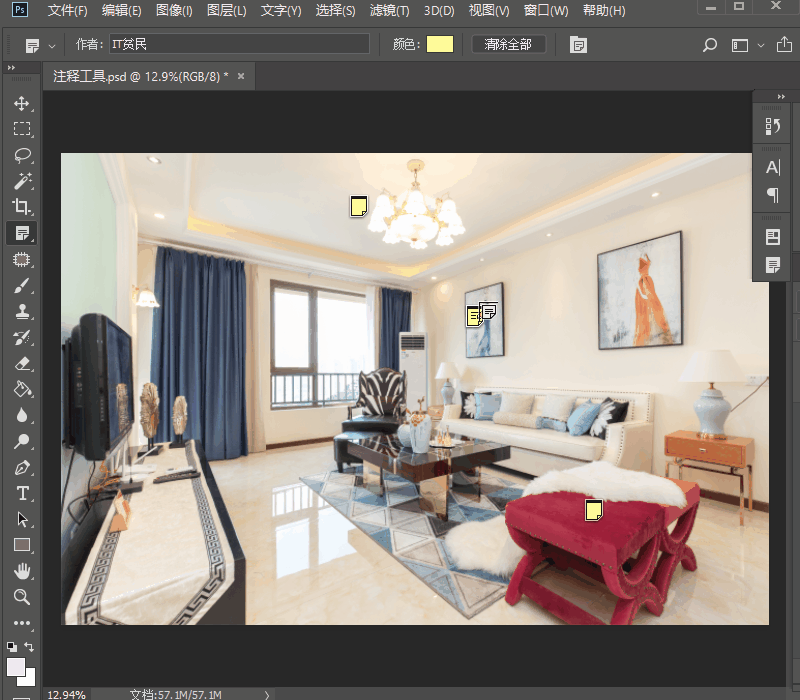Screen dimensions: 800x700
Task: Pick the Magic Wand tool
Action: [x=22, y=181]
